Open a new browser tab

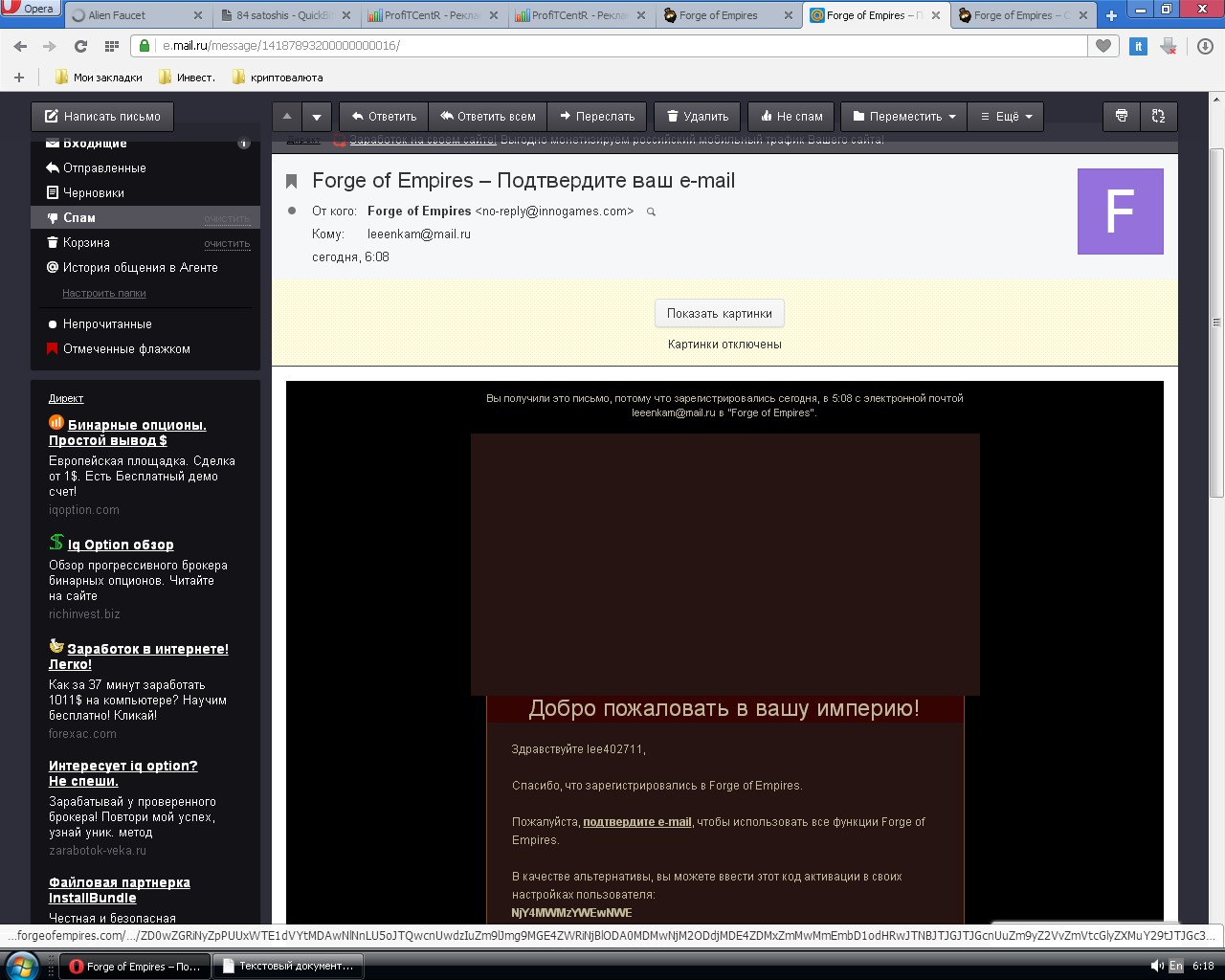[x=1111, y=15]
